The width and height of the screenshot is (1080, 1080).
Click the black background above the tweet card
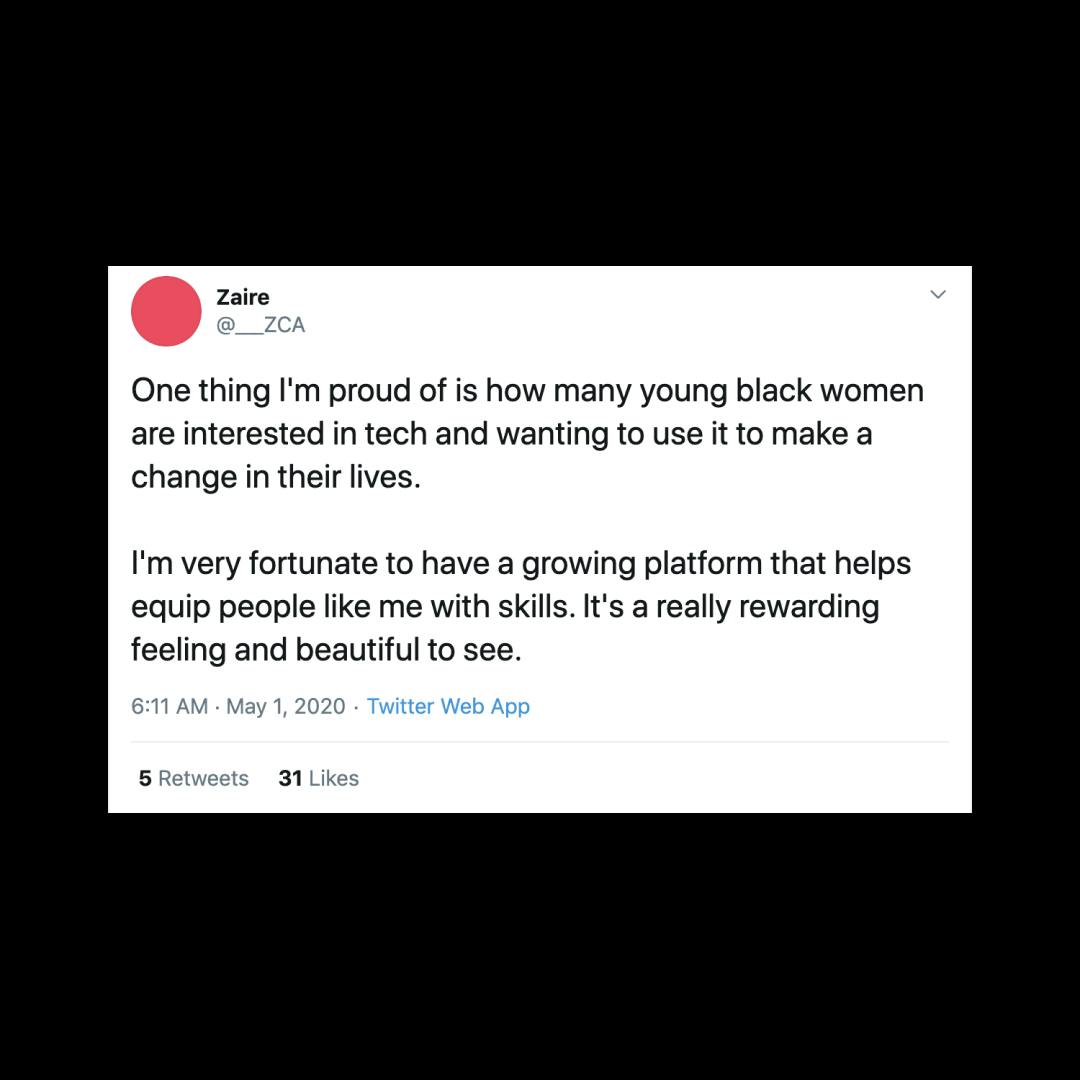(540, 133)
